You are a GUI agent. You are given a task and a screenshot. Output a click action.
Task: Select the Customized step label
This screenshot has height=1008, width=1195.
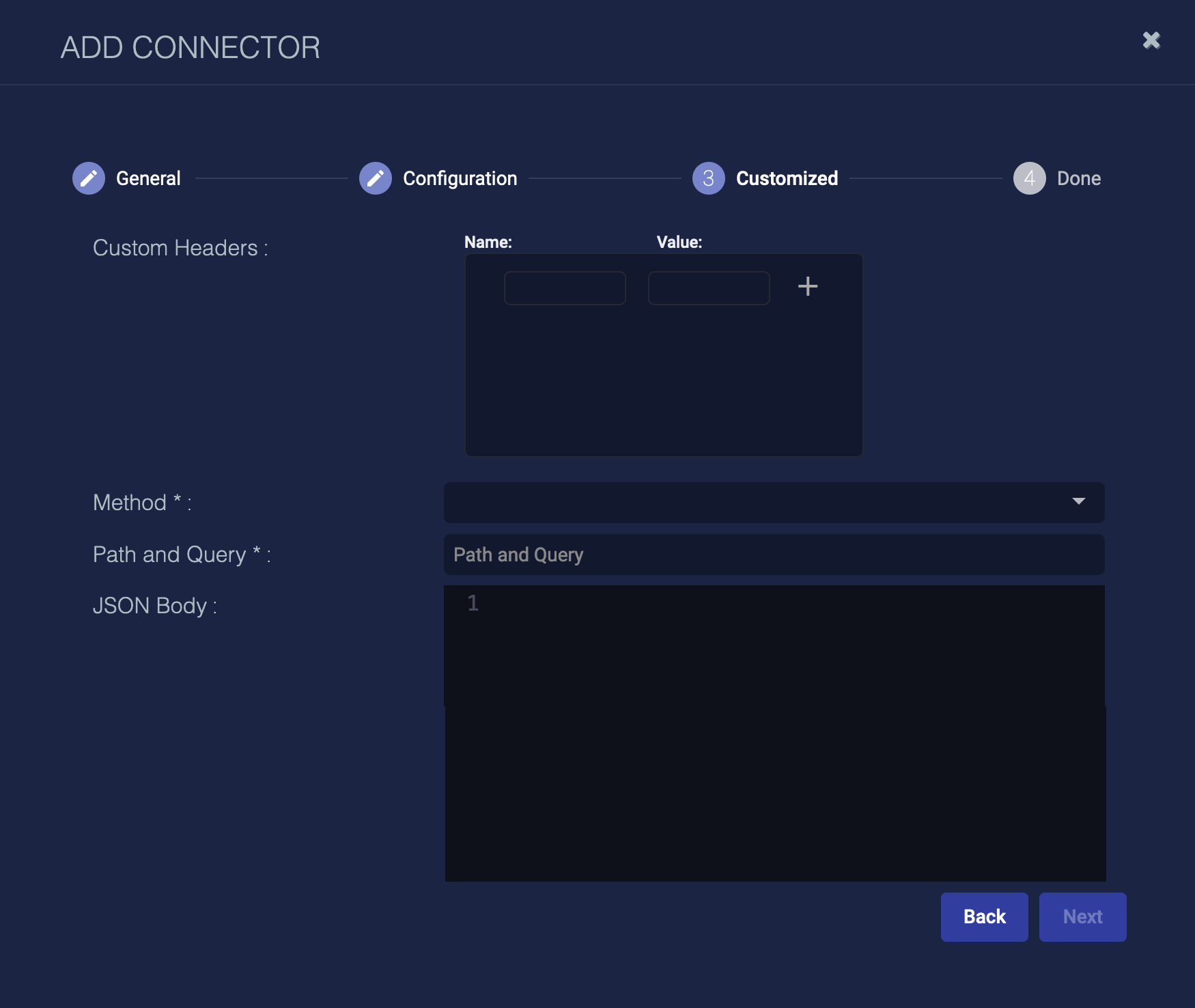[x=787, y=178]
